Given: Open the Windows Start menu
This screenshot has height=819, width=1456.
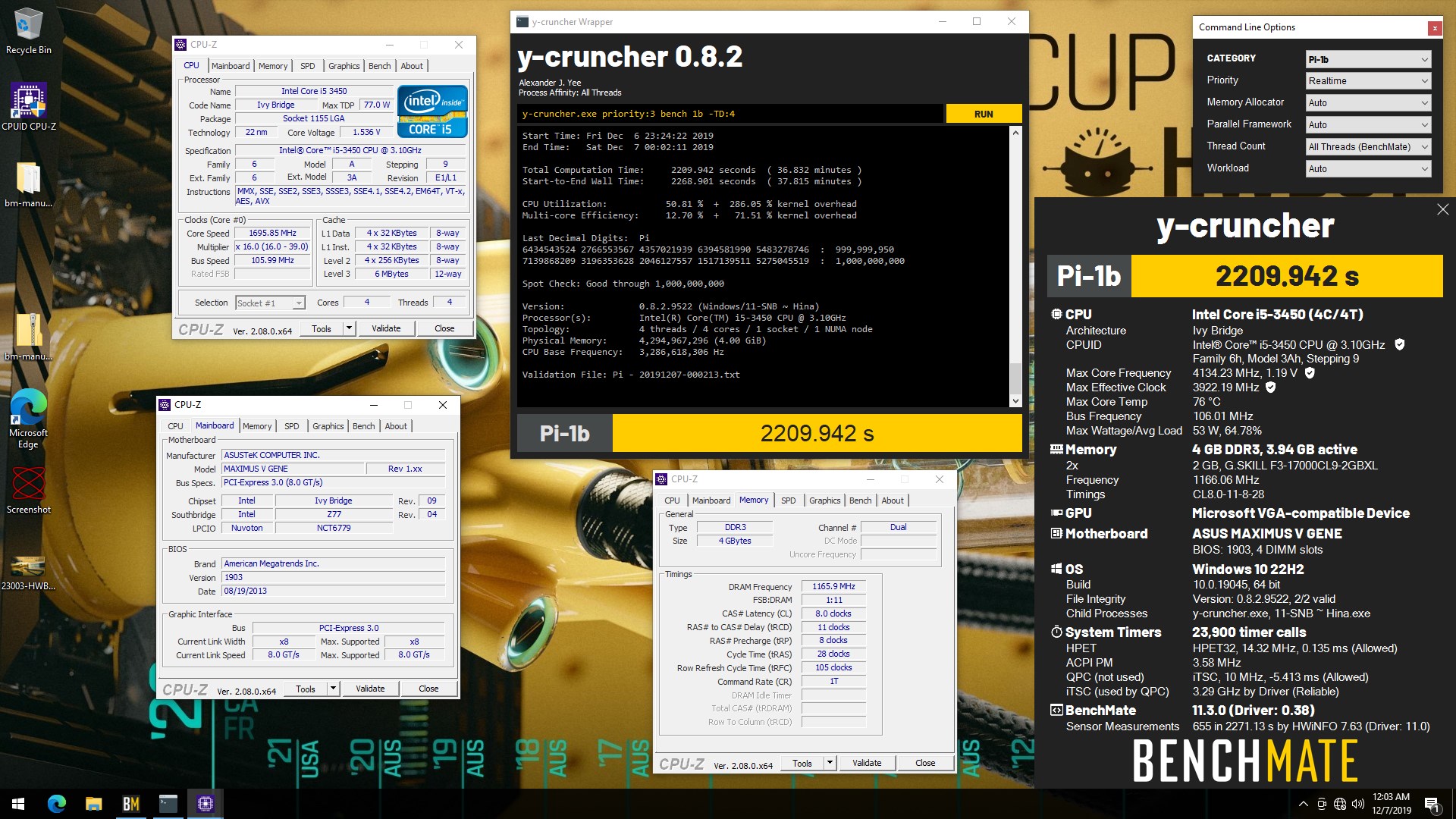Looking at the screenshot, I should tap(18, 804).
